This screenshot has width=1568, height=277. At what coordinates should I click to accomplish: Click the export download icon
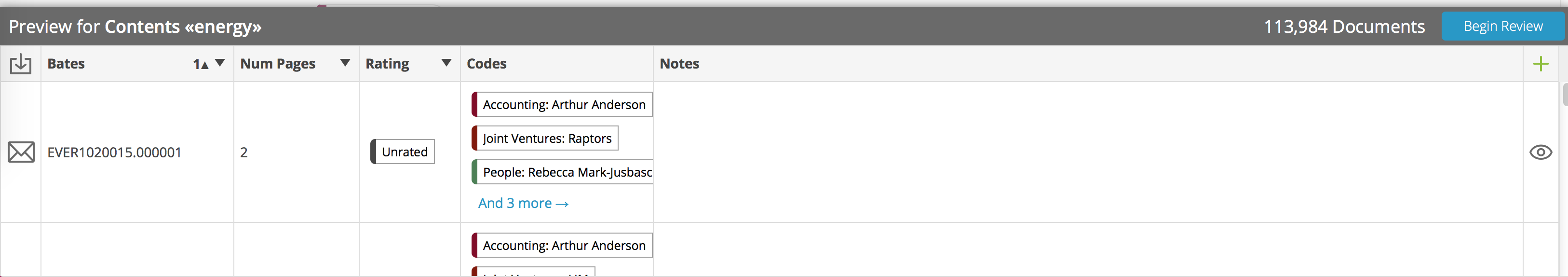[x=21, y=63]
